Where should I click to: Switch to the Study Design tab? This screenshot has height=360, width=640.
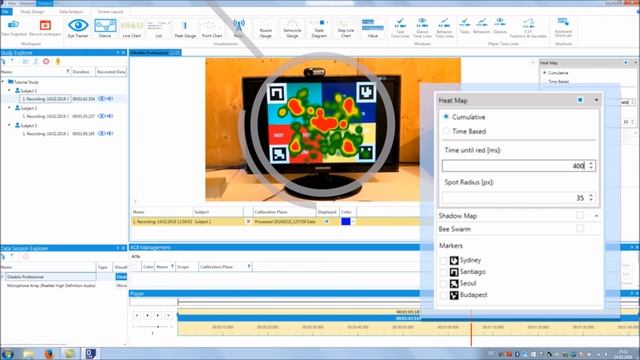32,12
